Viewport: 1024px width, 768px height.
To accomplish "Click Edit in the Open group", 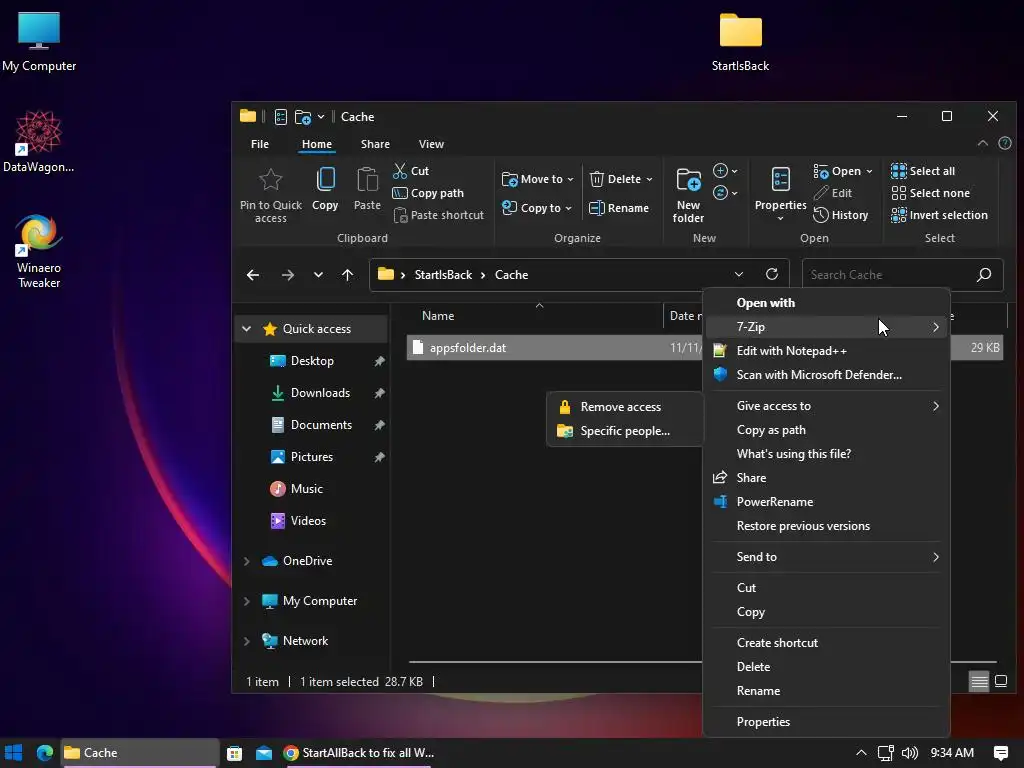I will (833, 193).
